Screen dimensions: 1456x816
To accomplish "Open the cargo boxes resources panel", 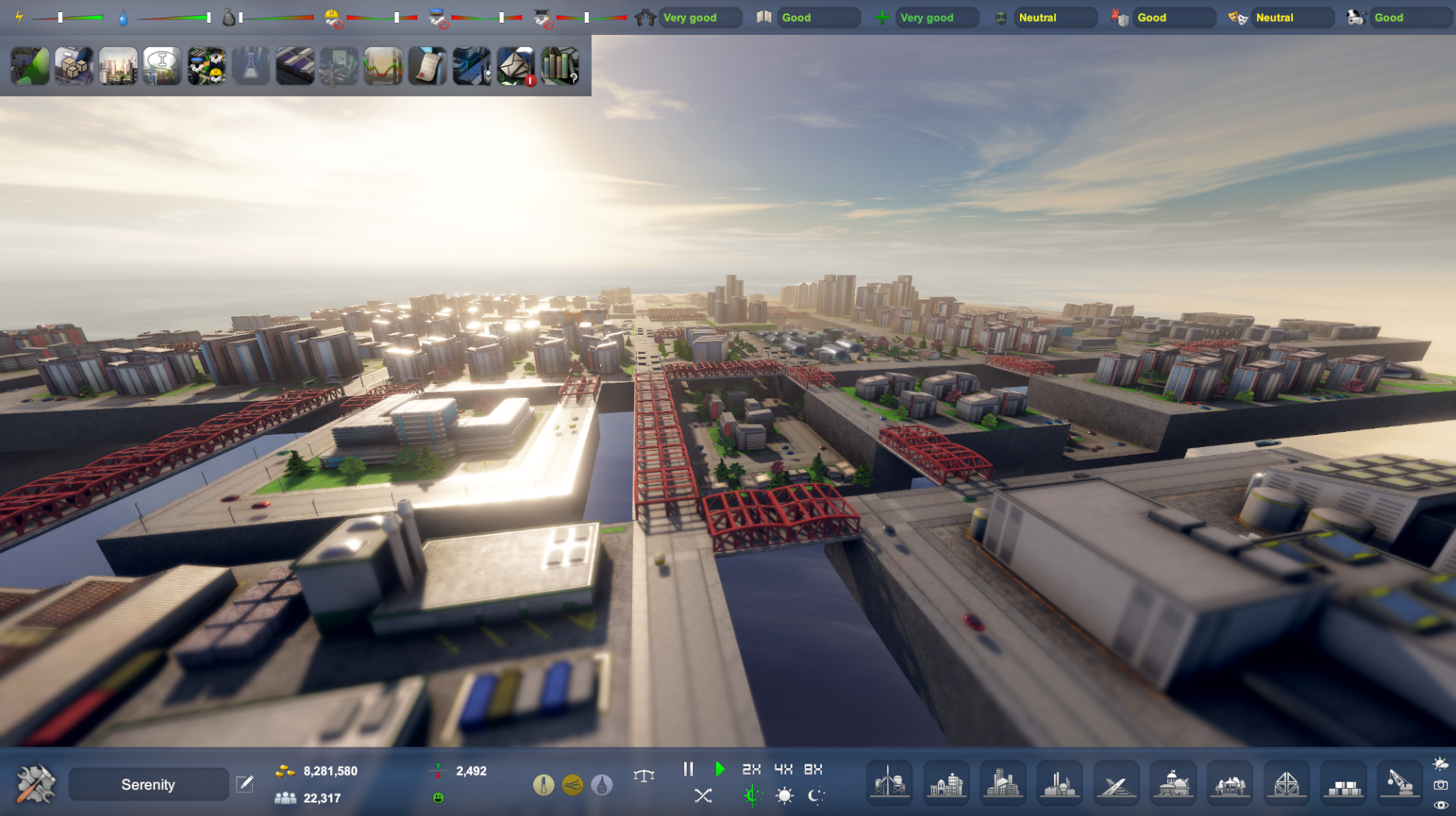I will tap(74, 66).
